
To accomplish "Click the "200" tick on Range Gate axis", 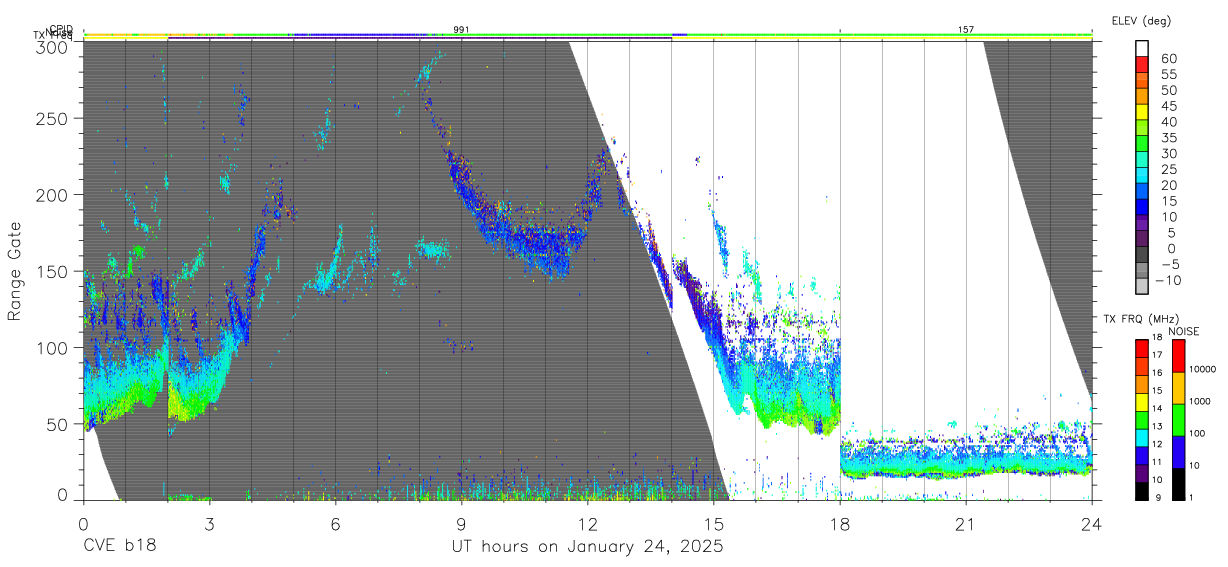I will (x=53, y=195).
